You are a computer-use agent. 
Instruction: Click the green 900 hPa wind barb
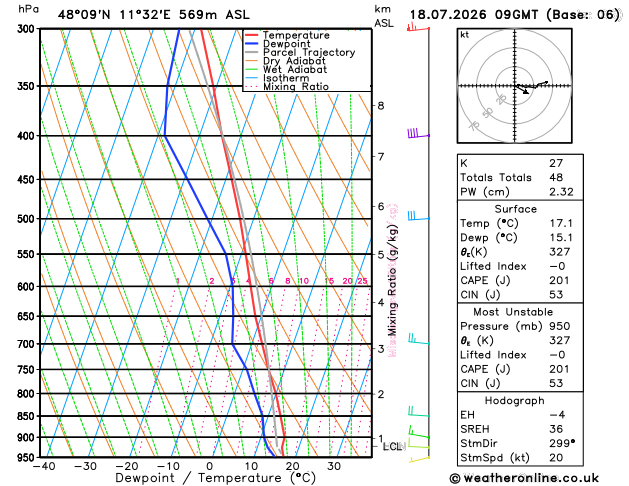[419, 432]
